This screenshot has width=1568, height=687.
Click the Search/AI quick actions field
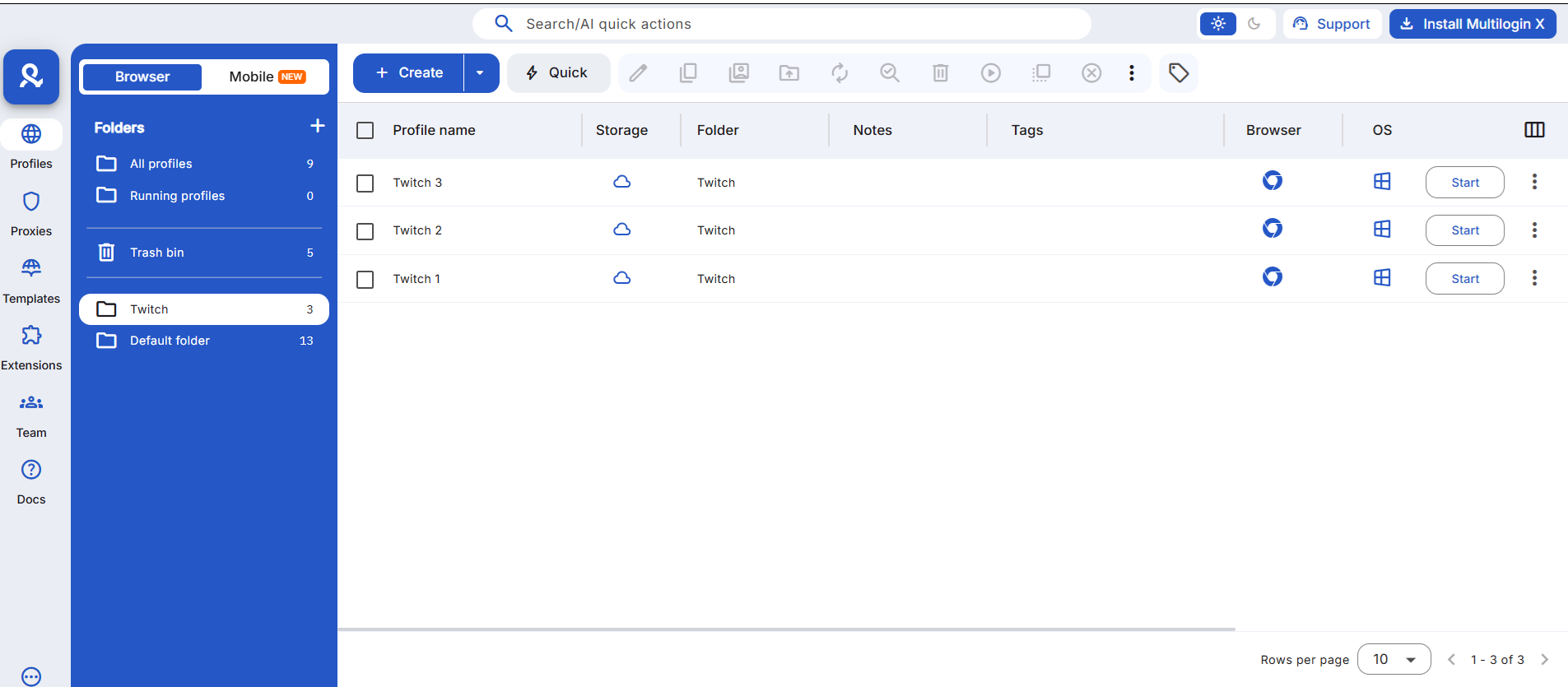coord(782,24)
